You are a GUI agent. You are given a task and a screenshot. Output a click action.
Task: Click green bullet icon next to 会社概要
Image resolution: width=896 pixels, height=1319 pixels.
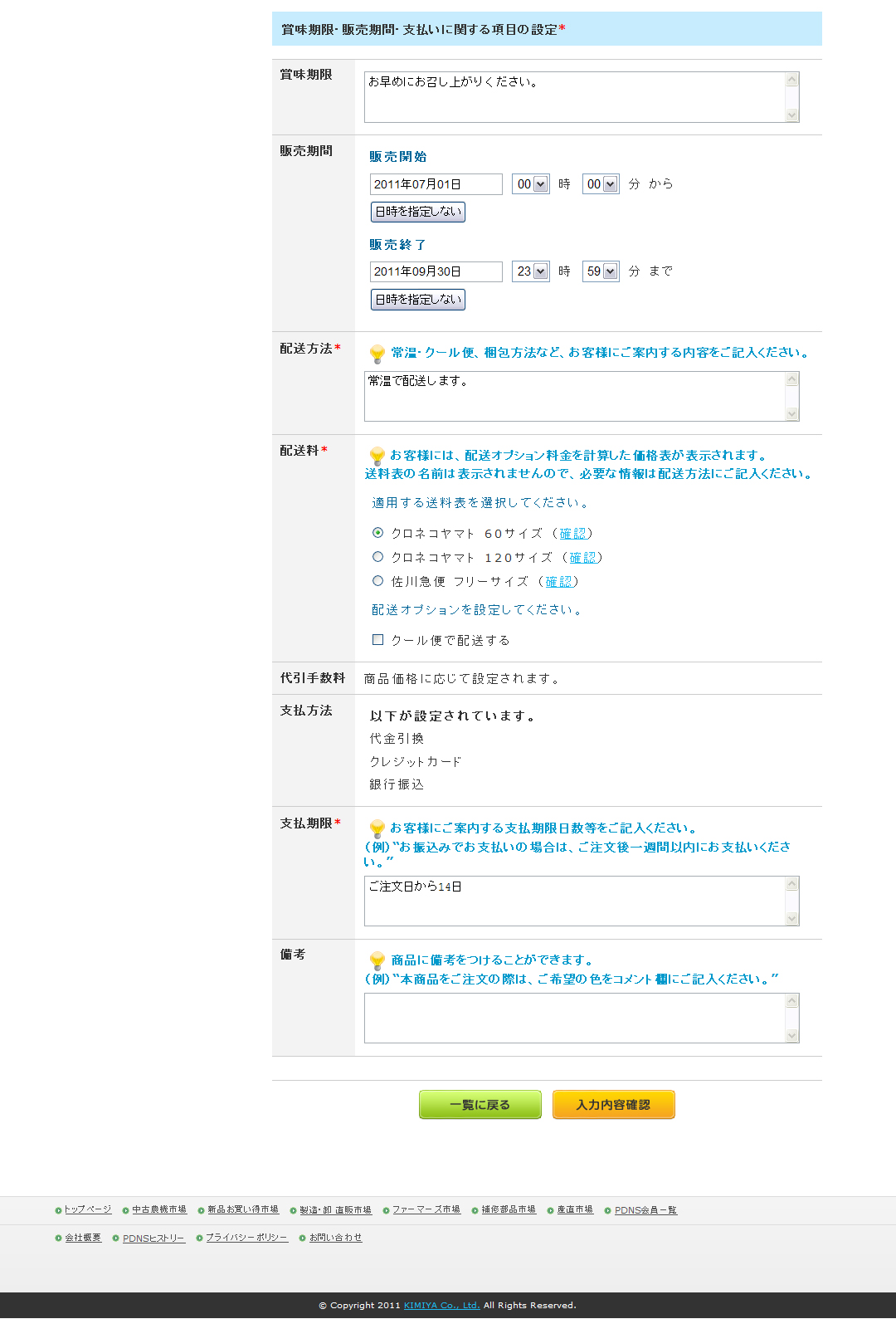coord(58,1238)
